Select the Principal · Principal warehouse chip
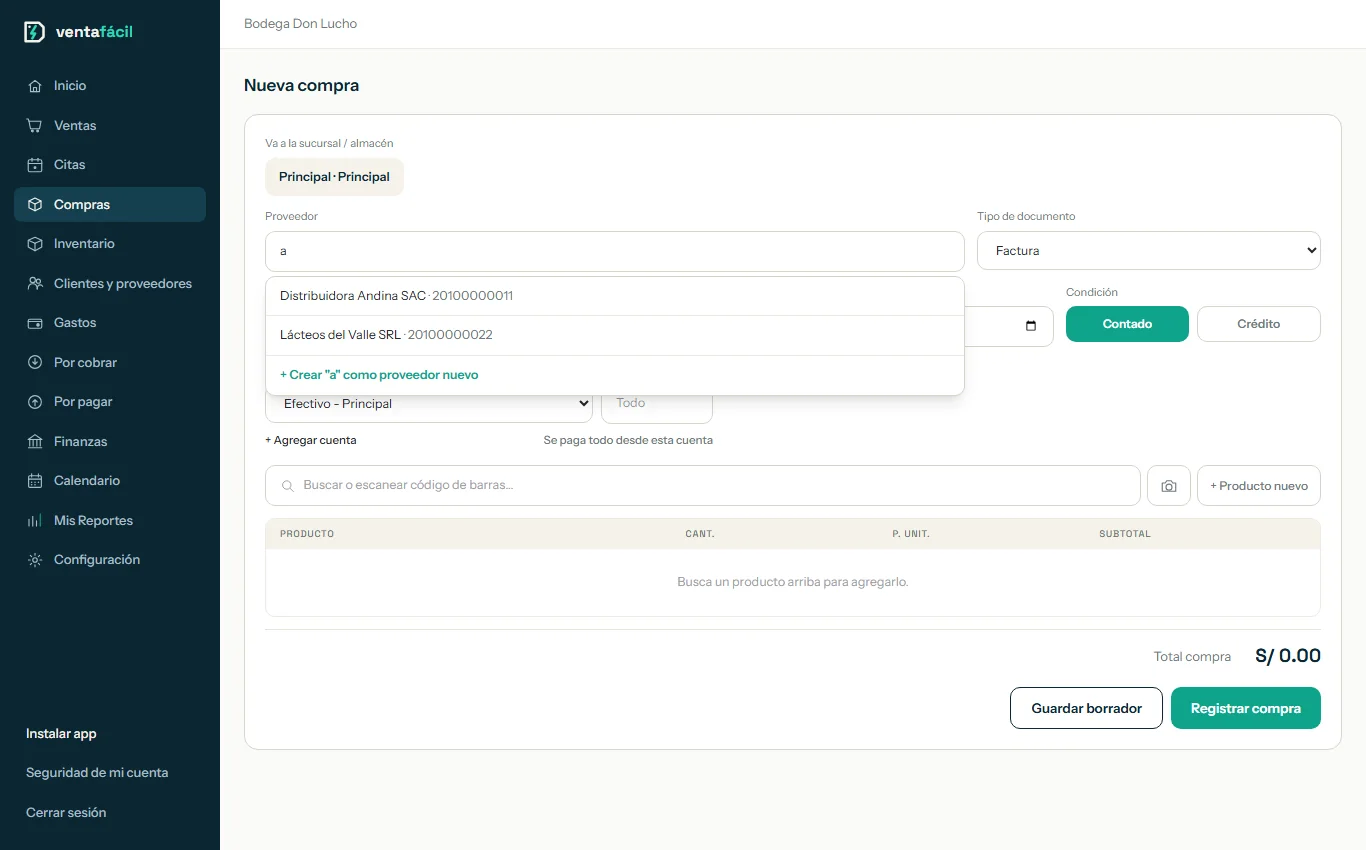Screen dimensions: 1366x850 334,177
